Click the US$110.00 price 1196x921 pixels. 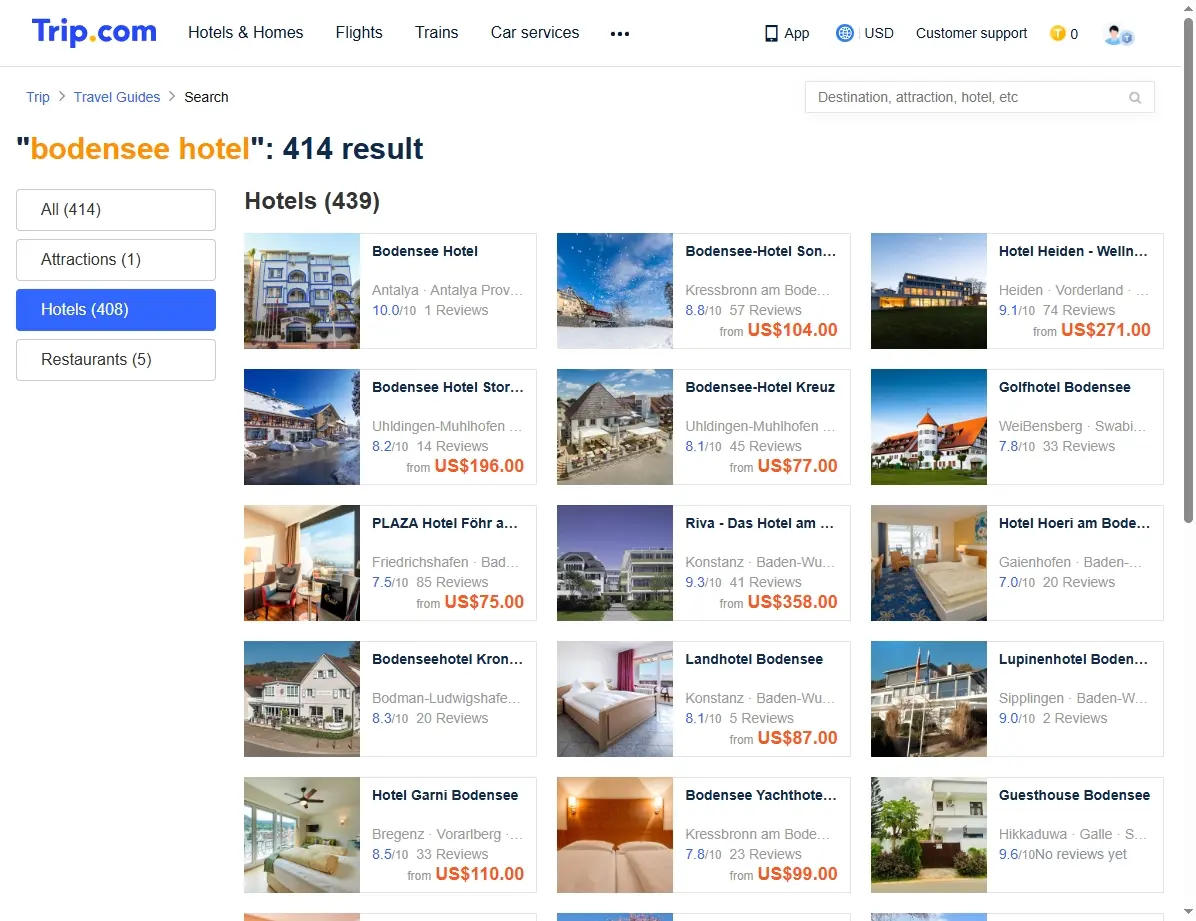point(480,873)
